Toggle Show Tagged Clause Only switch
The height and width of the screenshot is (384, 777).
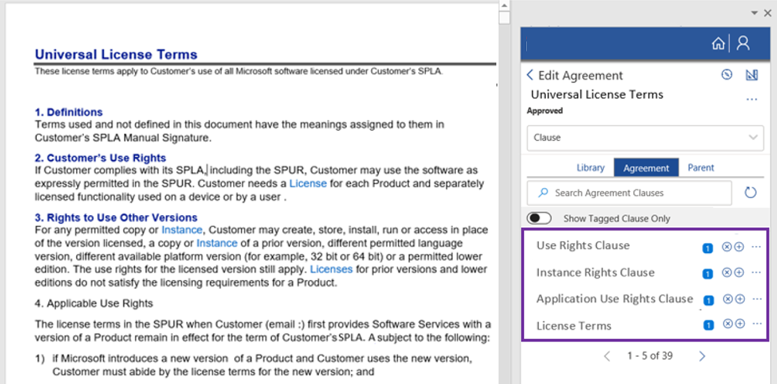[x=539, y=218]
